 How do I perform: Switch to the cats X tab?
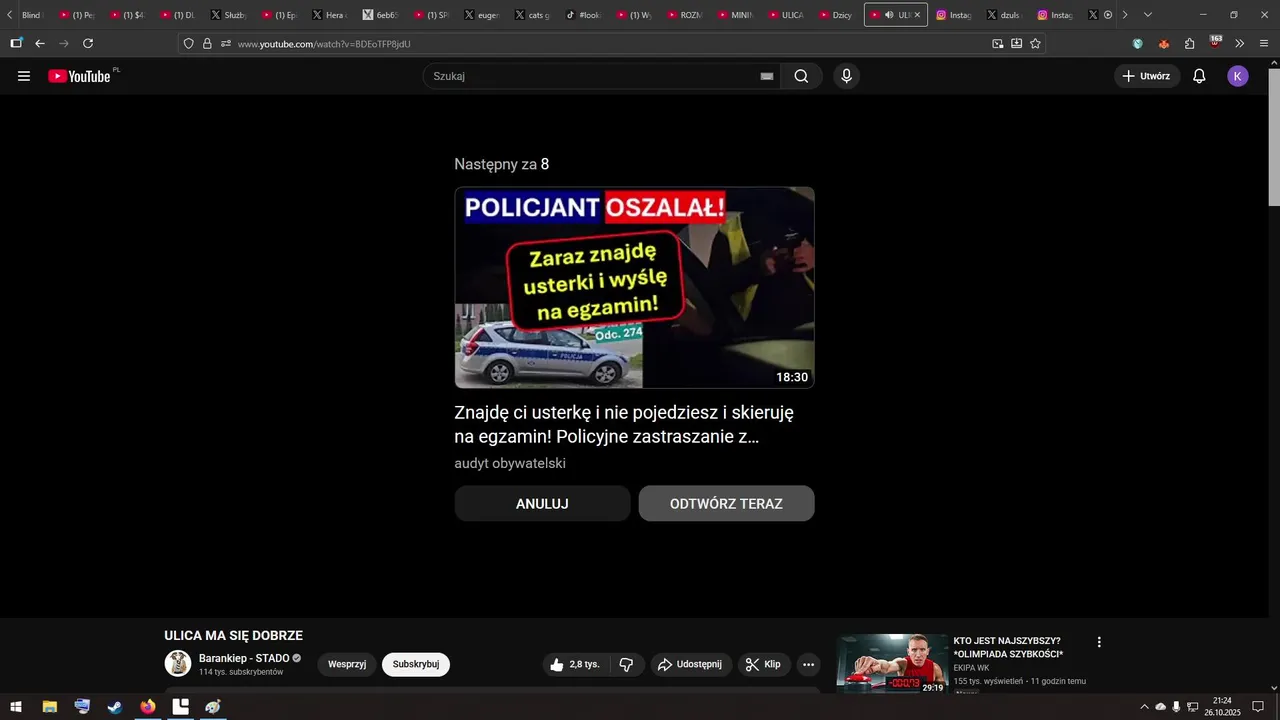pyautogui.click(x=532, y=15)
